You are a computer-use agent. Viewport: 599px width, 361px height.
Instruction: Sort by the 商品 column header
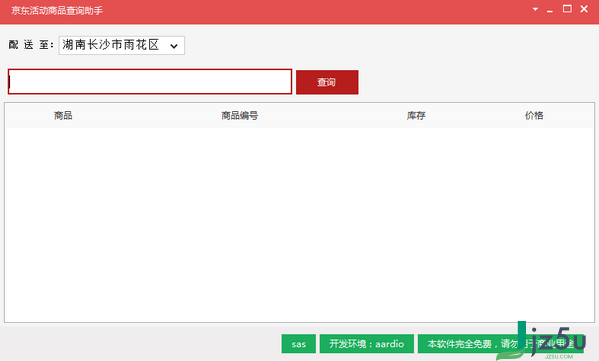63,116
